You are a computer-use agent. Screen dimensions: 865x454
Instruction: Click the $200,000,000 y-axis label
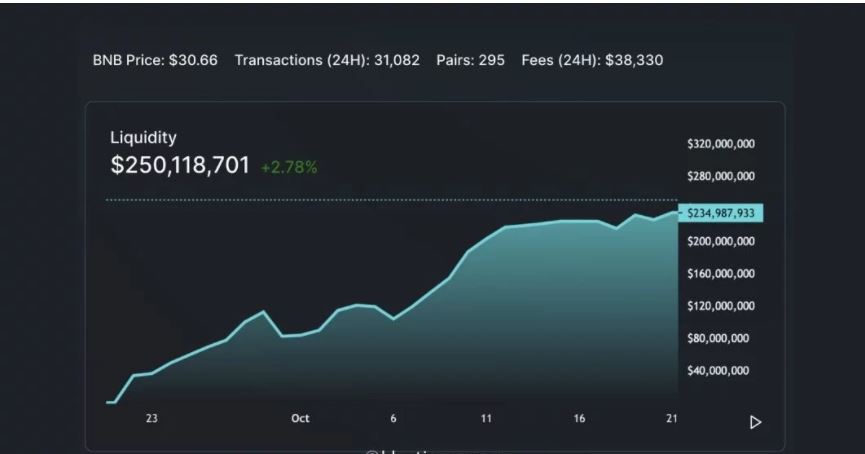coord(720,241)
